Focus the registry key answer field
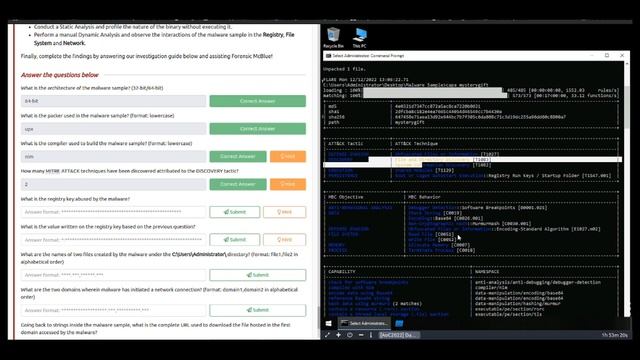The image size is (640, 360). 113,212
